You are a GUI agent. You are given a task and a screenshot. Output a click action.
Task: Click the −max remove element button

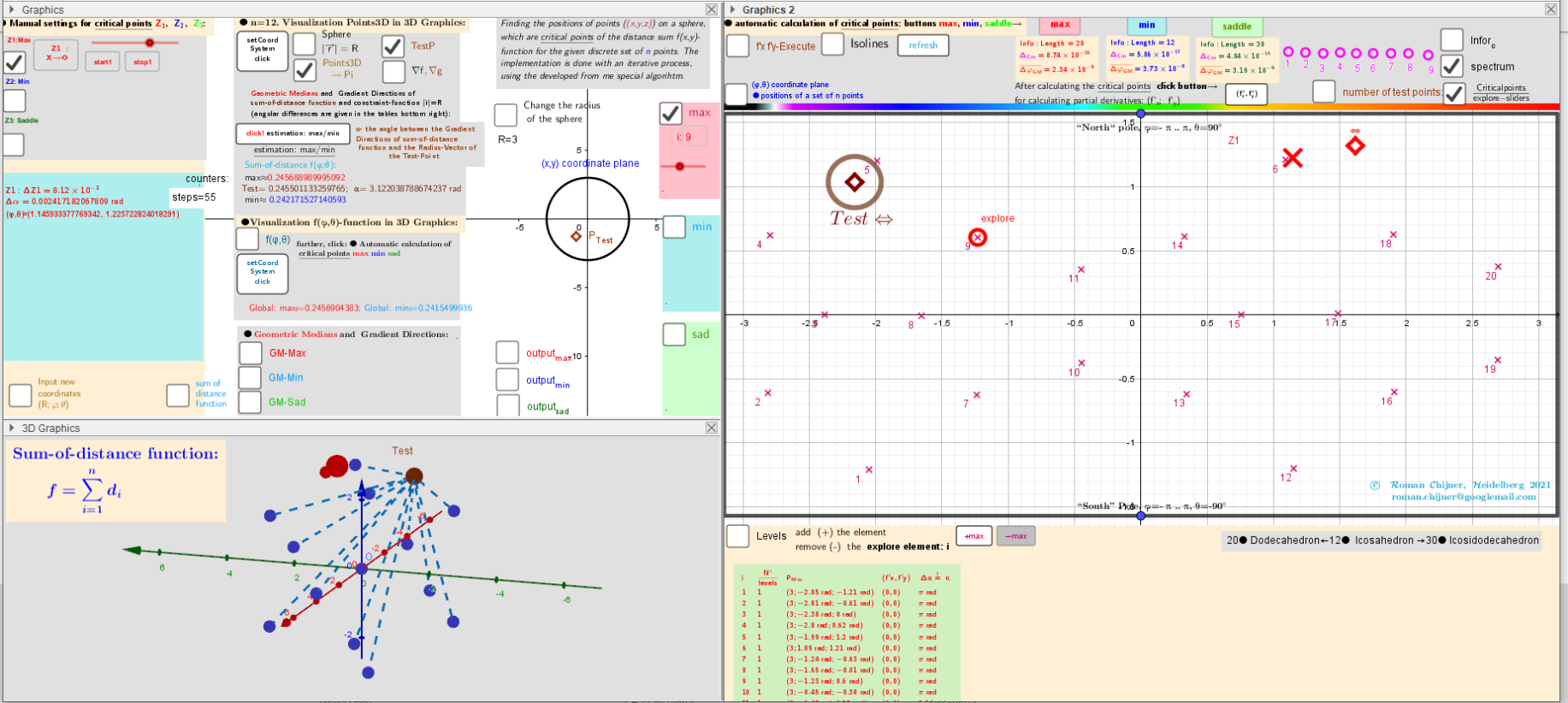(1016, 536)
